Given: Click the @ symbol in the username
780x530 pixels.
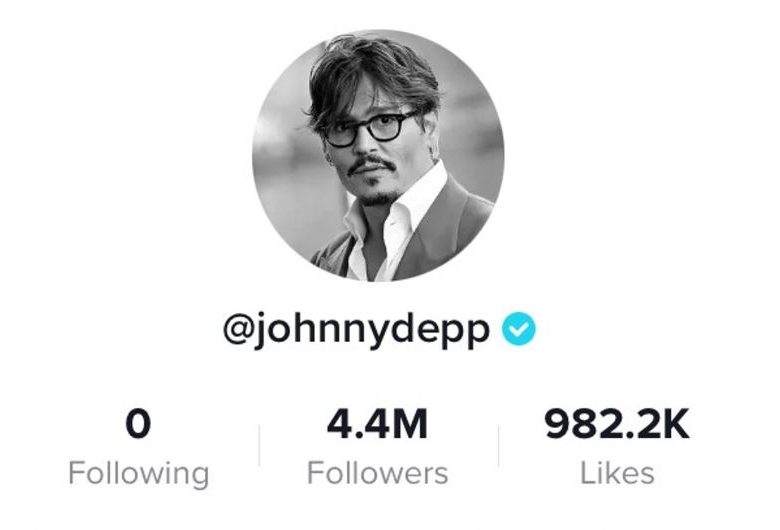Looking at the screenshot, I should [239, 330].
